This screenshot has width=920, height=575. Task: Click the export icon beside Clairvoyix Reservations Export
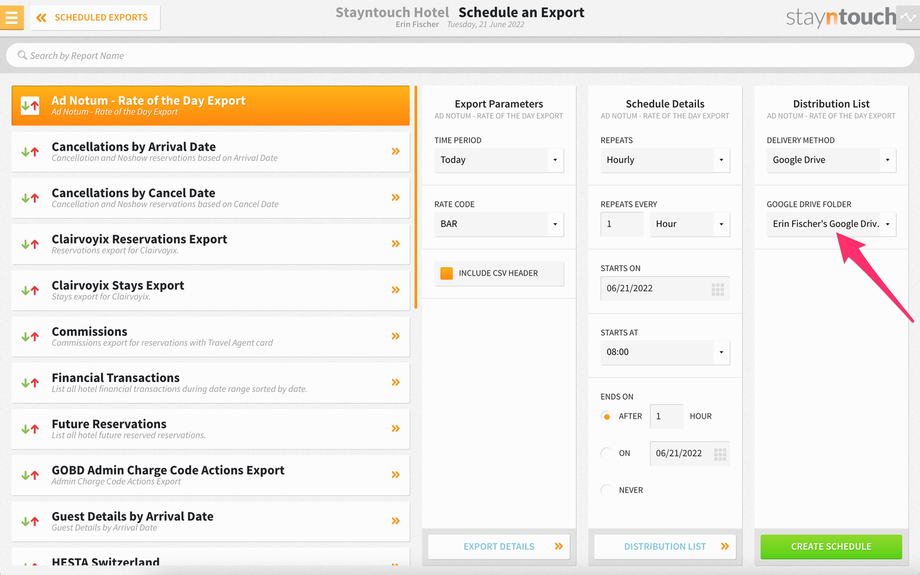(x=30, y=245)
